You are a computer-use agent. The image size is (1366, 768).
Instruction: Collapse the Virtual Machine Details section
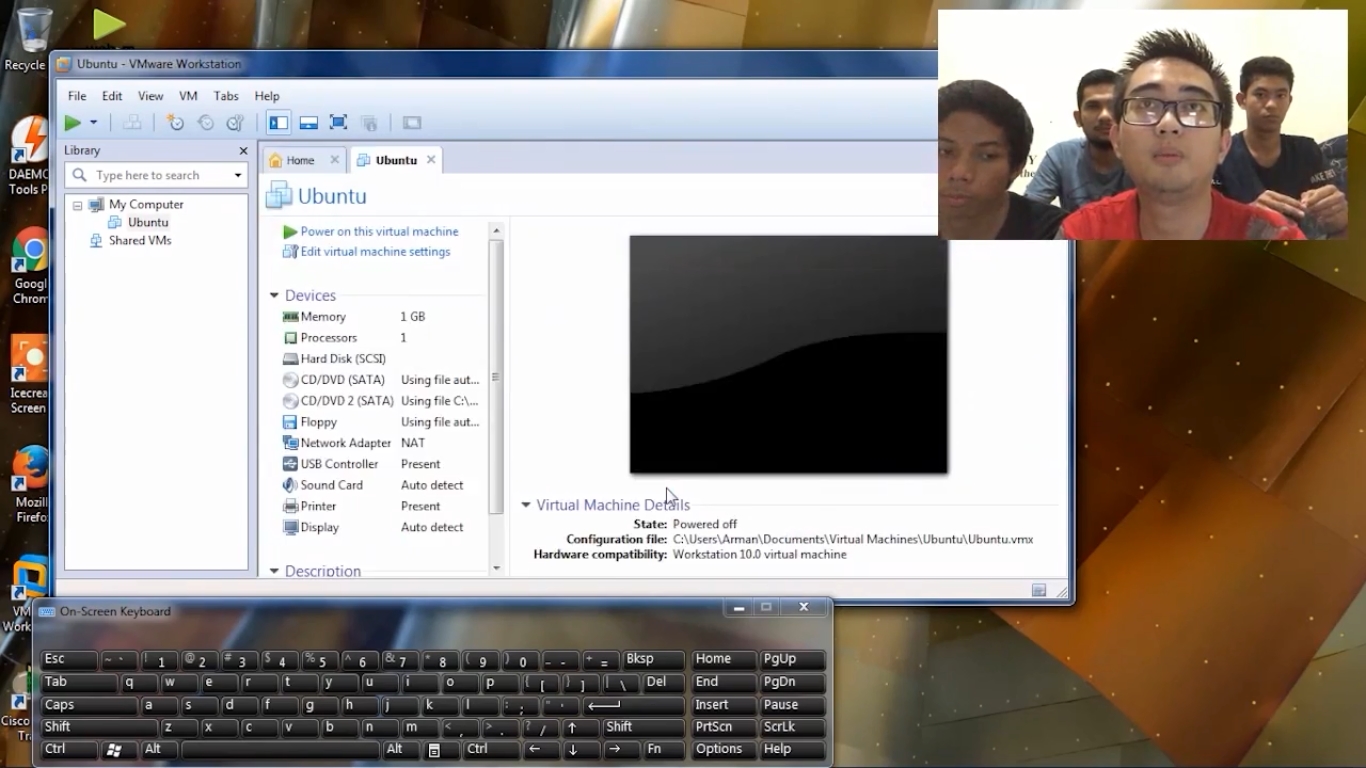526,505
